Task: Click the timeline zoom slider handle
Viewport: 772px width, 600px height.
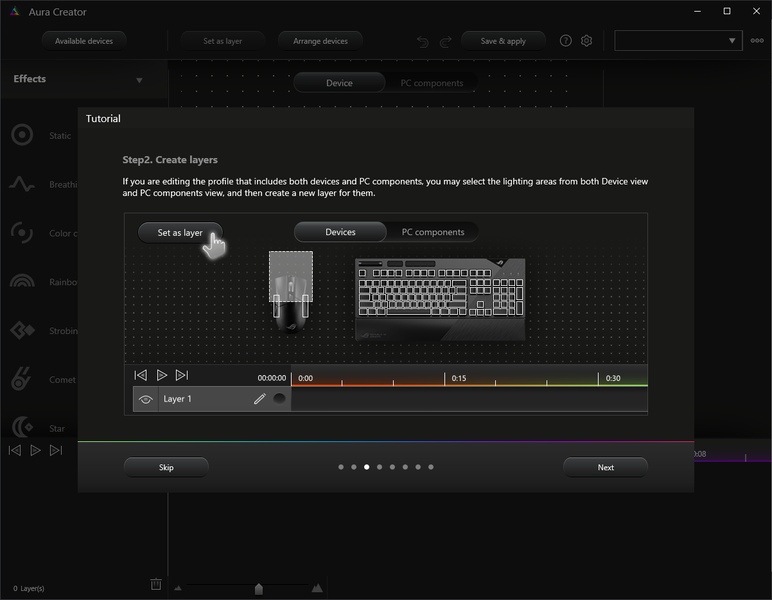Action: (258, 588)
